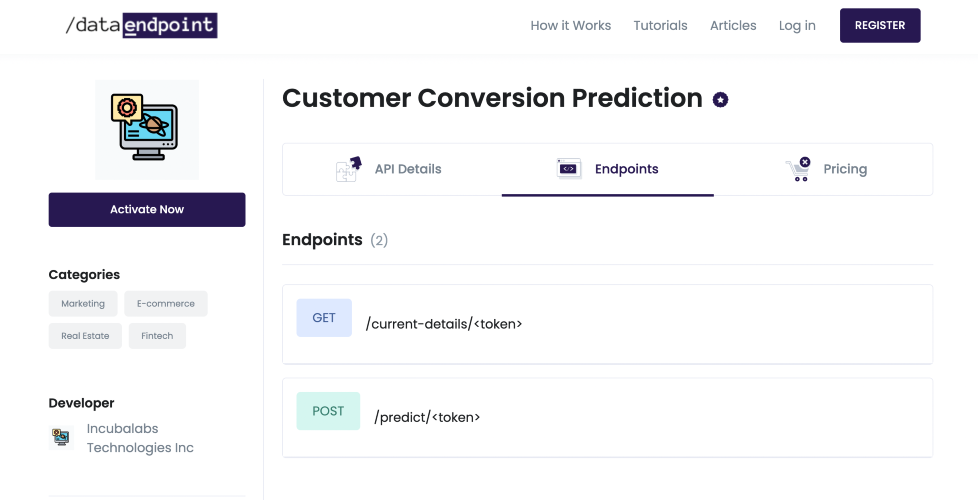Screen dimensions: 978x500
Task: Expand the POST /predict endpoint
Action: click(608, 418)
